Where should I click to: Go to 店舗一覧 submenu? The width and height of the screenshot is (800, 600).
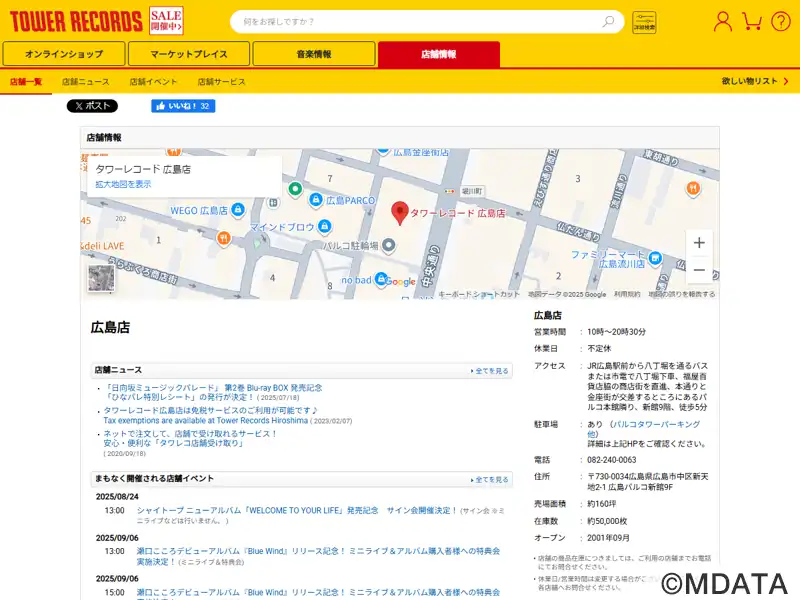point(26,82)
